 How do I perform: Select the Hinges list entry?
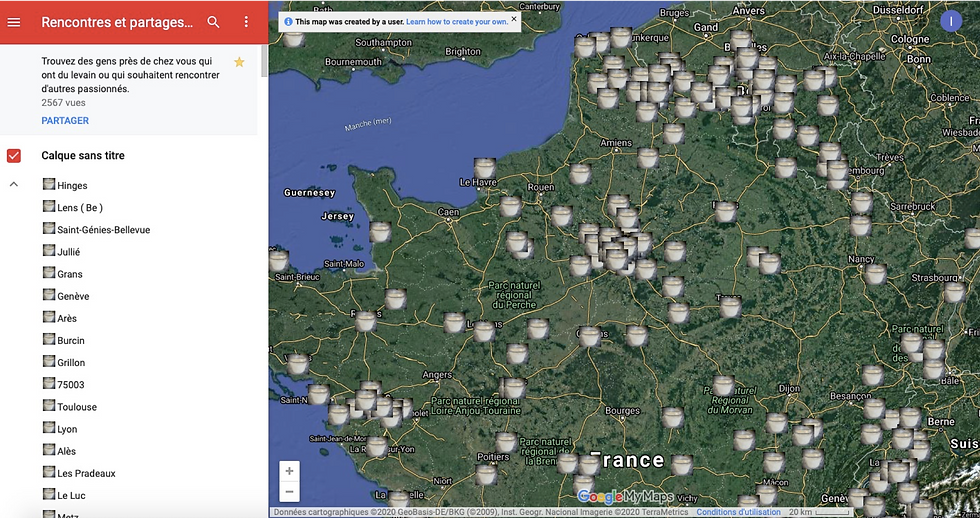72,186
